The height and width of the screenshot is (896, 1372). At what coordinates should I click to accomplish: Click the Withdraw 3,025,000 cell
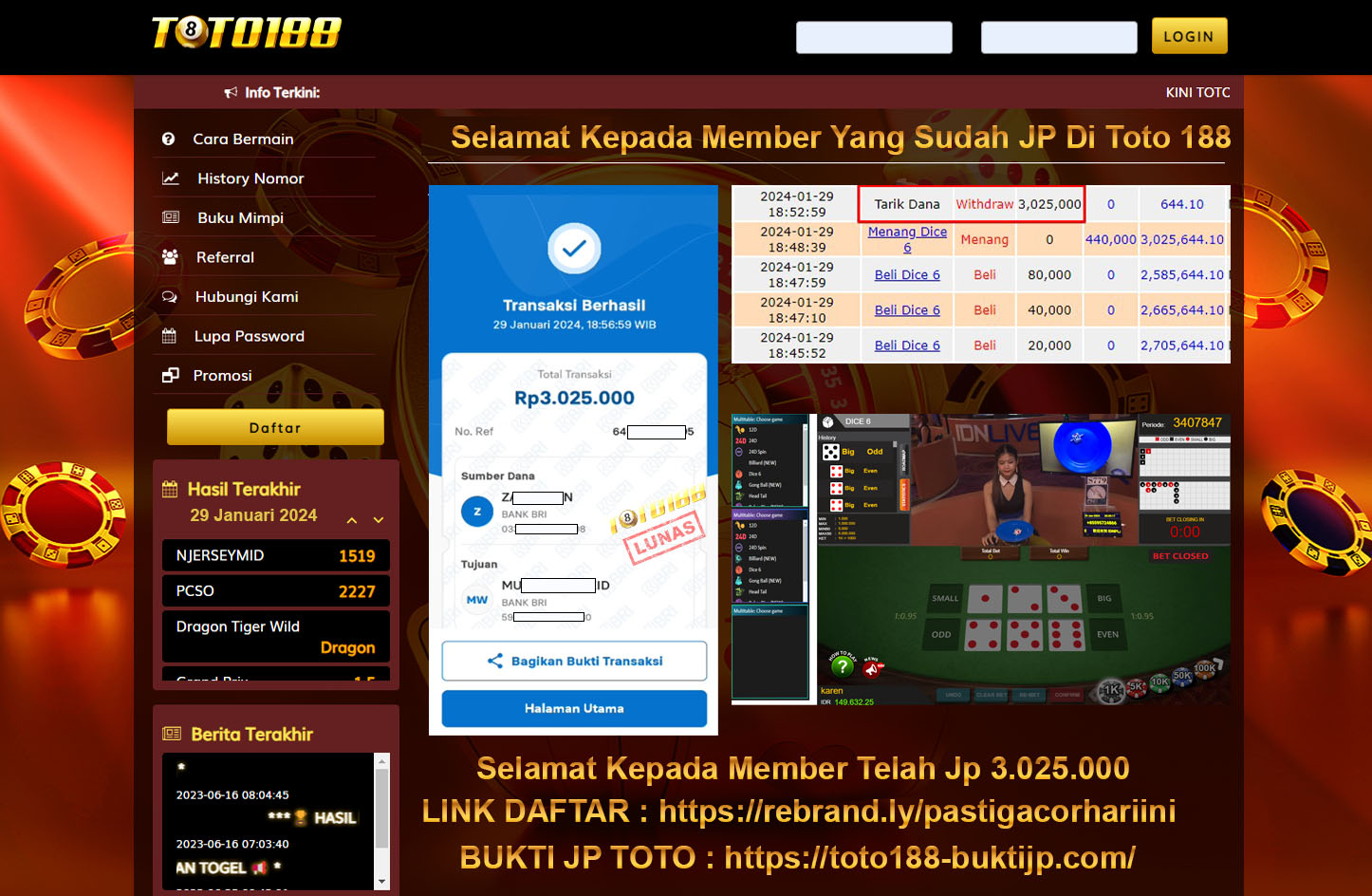tap(1018, 204)
